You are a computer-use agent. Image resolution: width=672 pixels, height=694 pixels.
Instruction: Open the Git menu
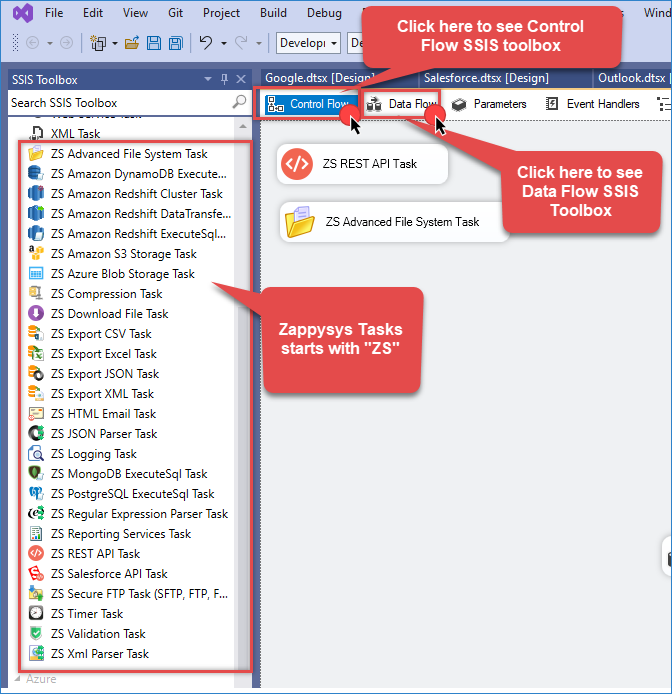(x=175, y=13)
